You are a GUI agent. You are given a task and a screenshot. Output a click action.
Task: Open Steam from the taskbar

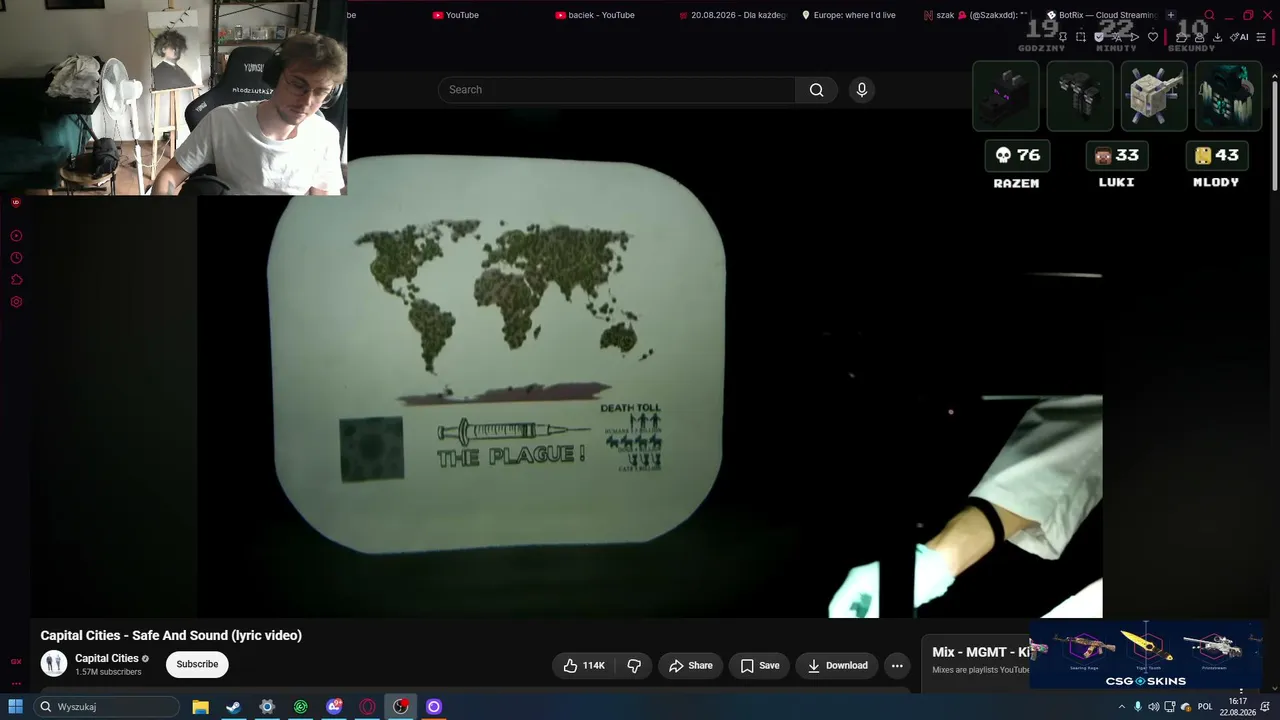coord(233,707)
